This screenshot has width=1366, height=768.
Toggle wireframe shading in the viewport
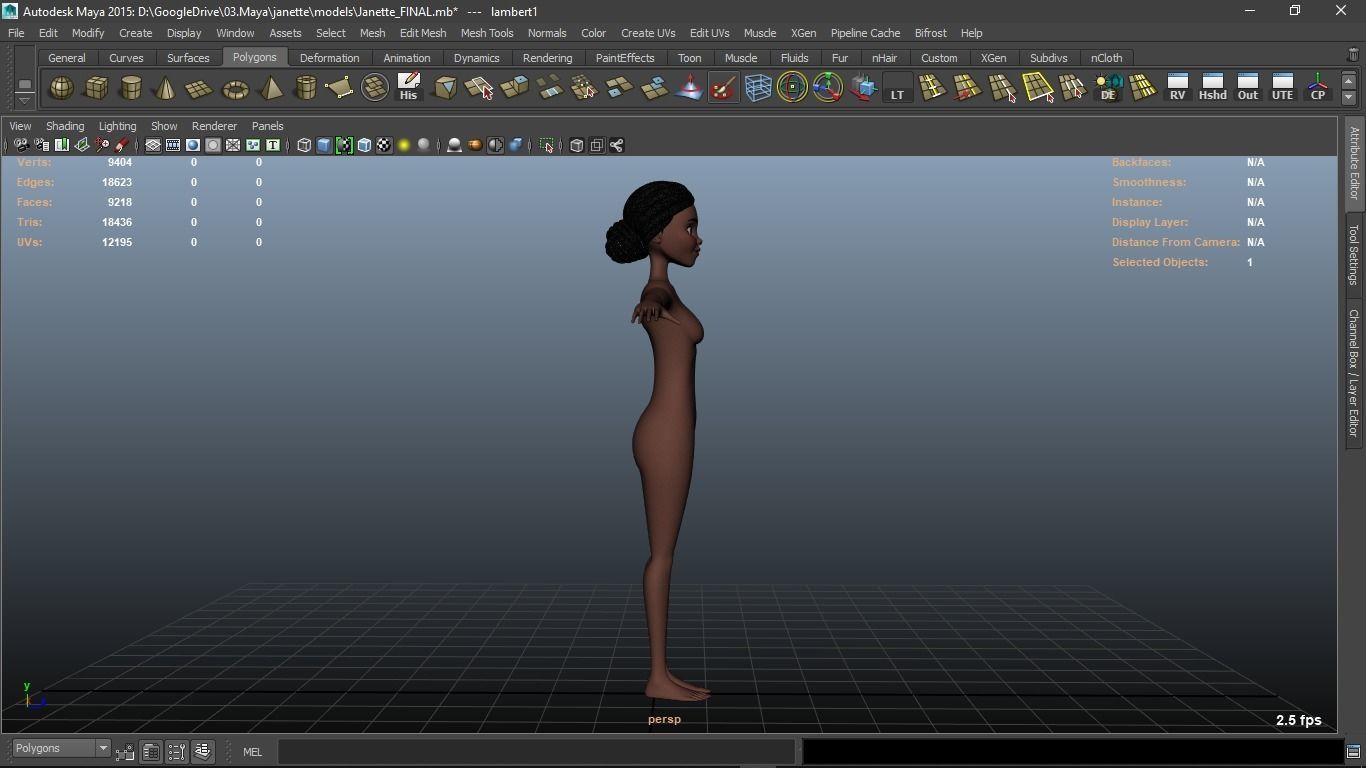coord(304,146)
